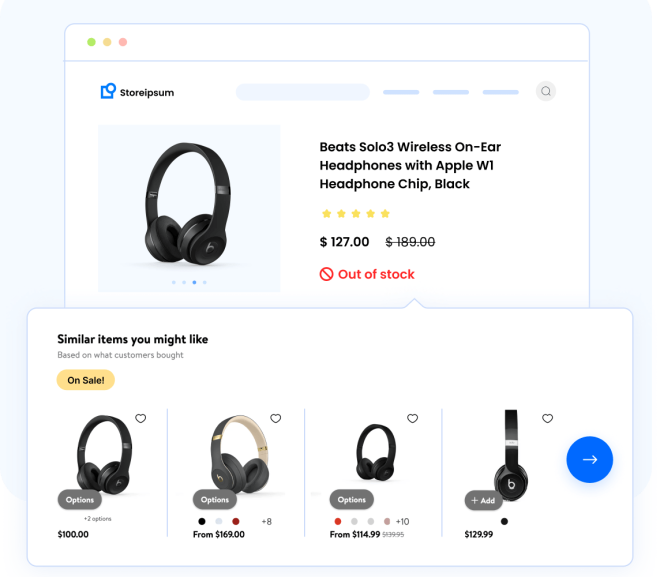660x577 pixels.
Task: Click the + Add button on $129.99 headphones
Action: 483,500
